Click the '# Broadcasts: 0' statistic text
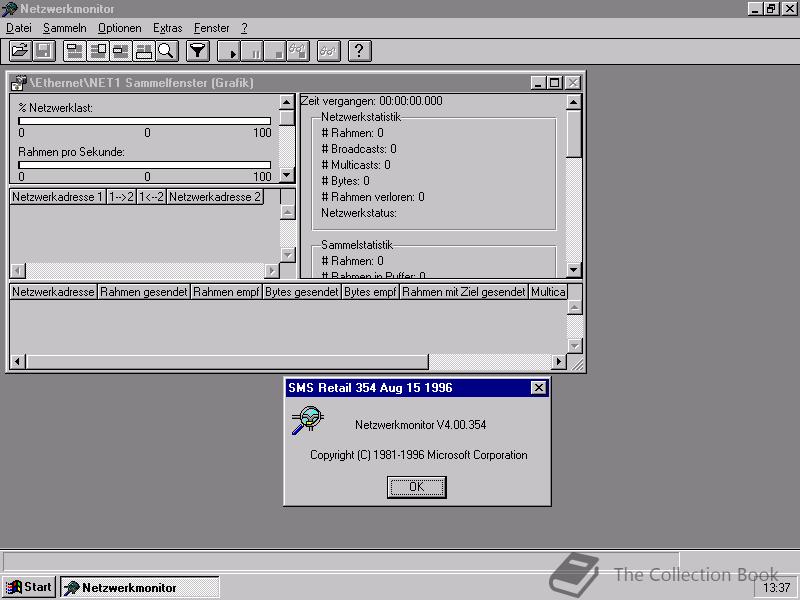 coord(359,149)
